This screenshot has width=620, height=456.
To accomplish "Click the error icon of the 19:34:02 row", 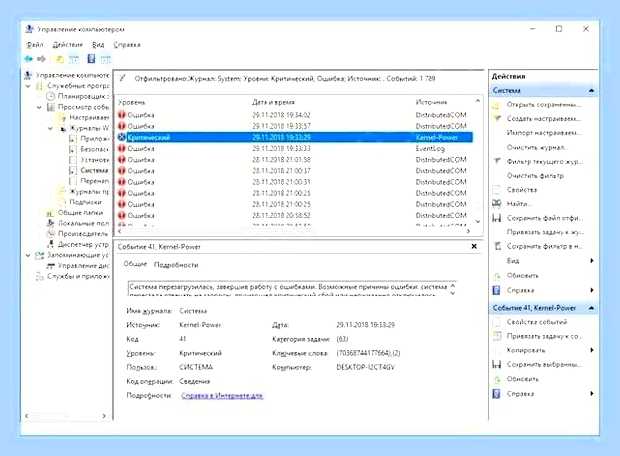I will 122,115.
